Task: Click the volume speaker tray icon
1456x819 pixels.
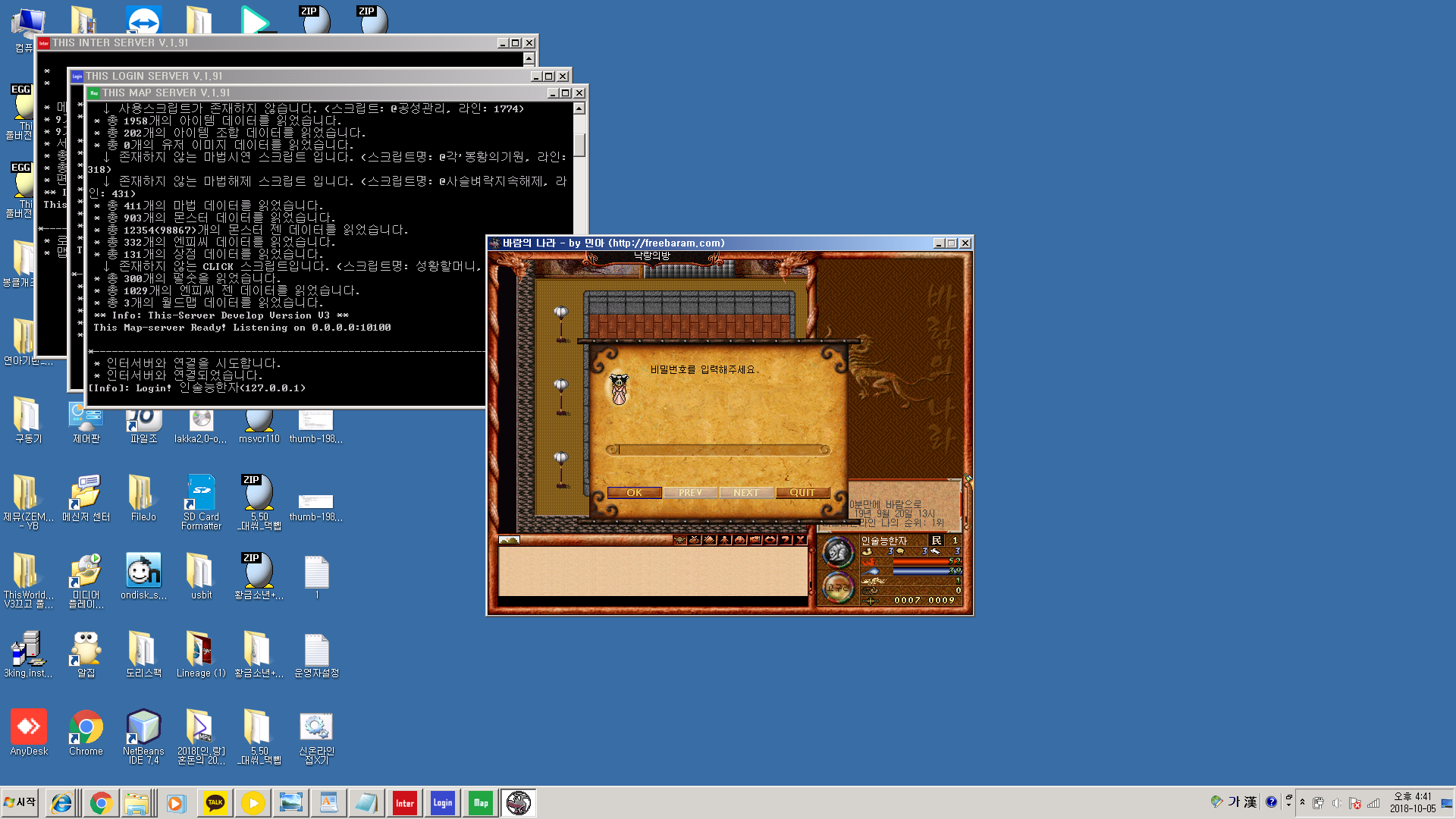Action: [1337, 803]
